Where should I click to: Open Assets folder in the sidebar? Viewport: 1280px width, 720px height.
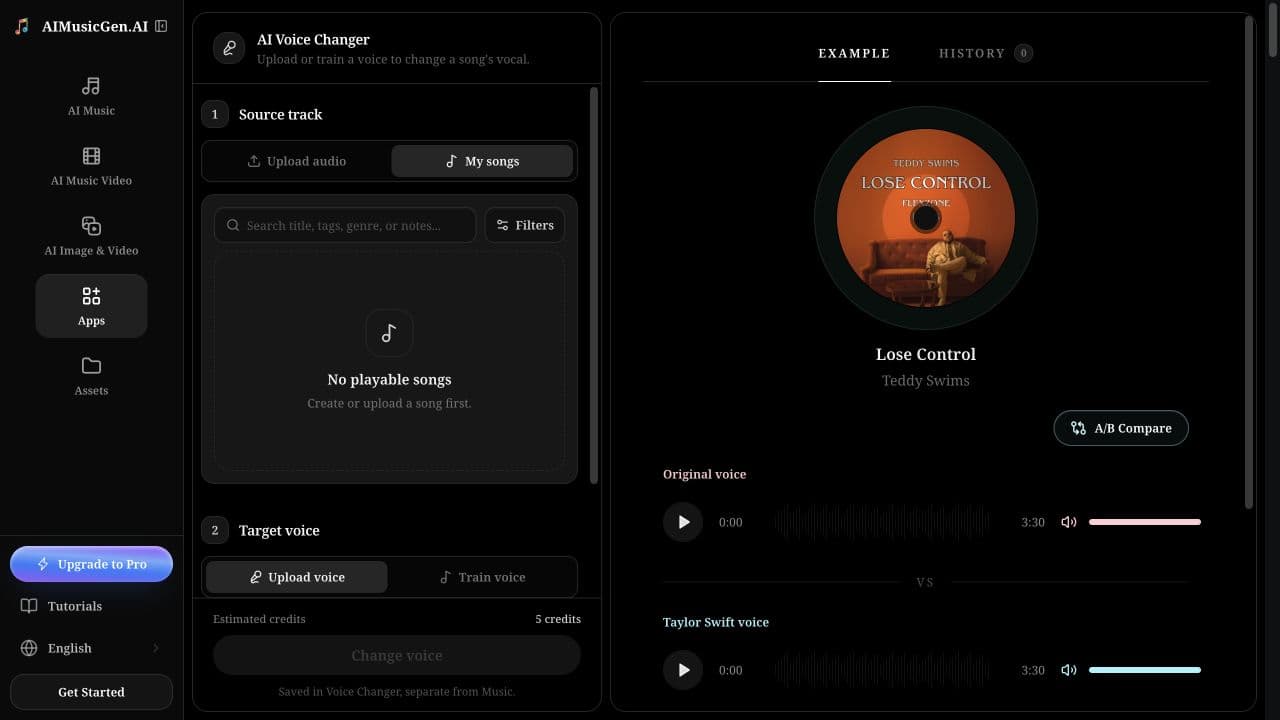click(x=91, y=376)
